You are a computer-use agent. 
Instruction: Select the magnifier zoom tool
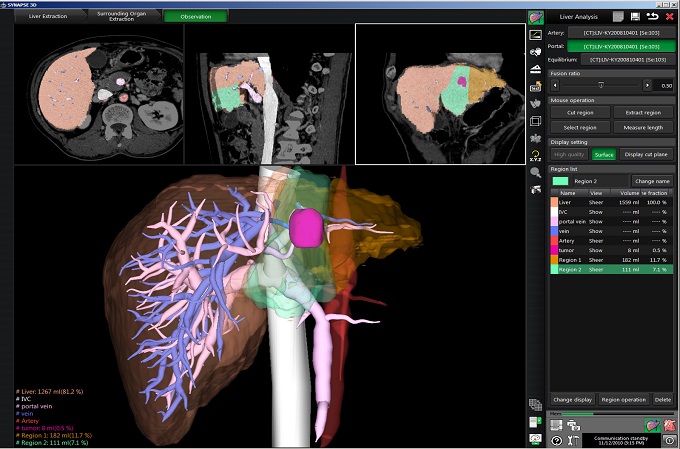coord(535,173)
